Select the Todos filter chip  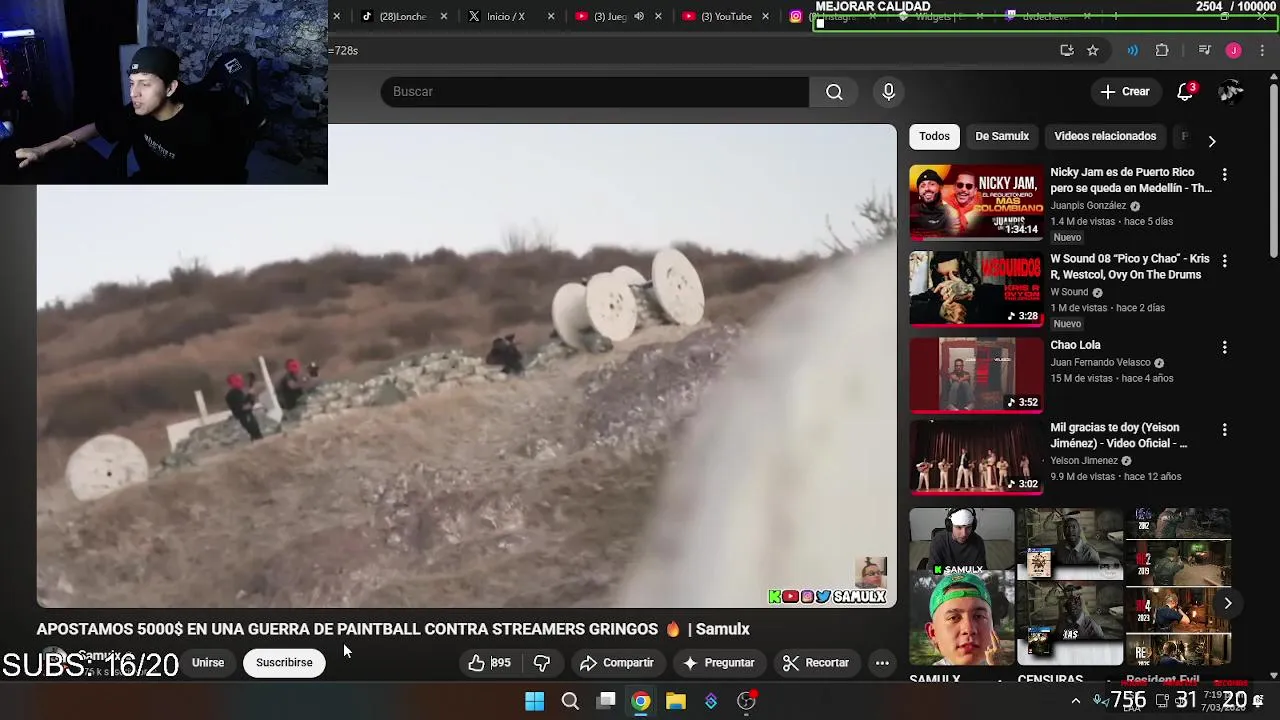pos(934,136)
